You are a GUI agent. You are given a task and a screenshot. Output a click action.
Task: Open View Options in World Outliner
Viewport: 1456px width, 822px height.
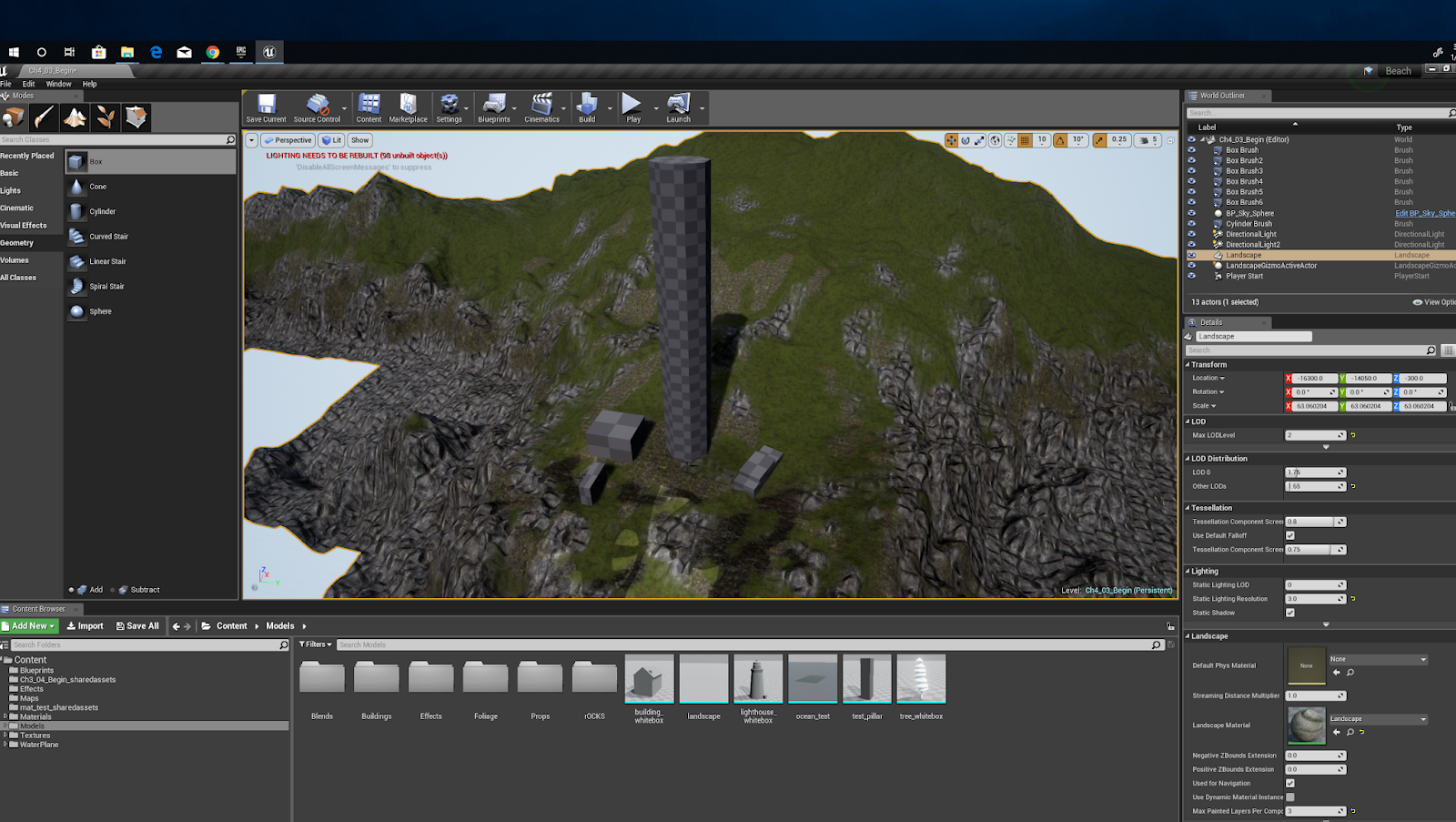click(1434, 302)
